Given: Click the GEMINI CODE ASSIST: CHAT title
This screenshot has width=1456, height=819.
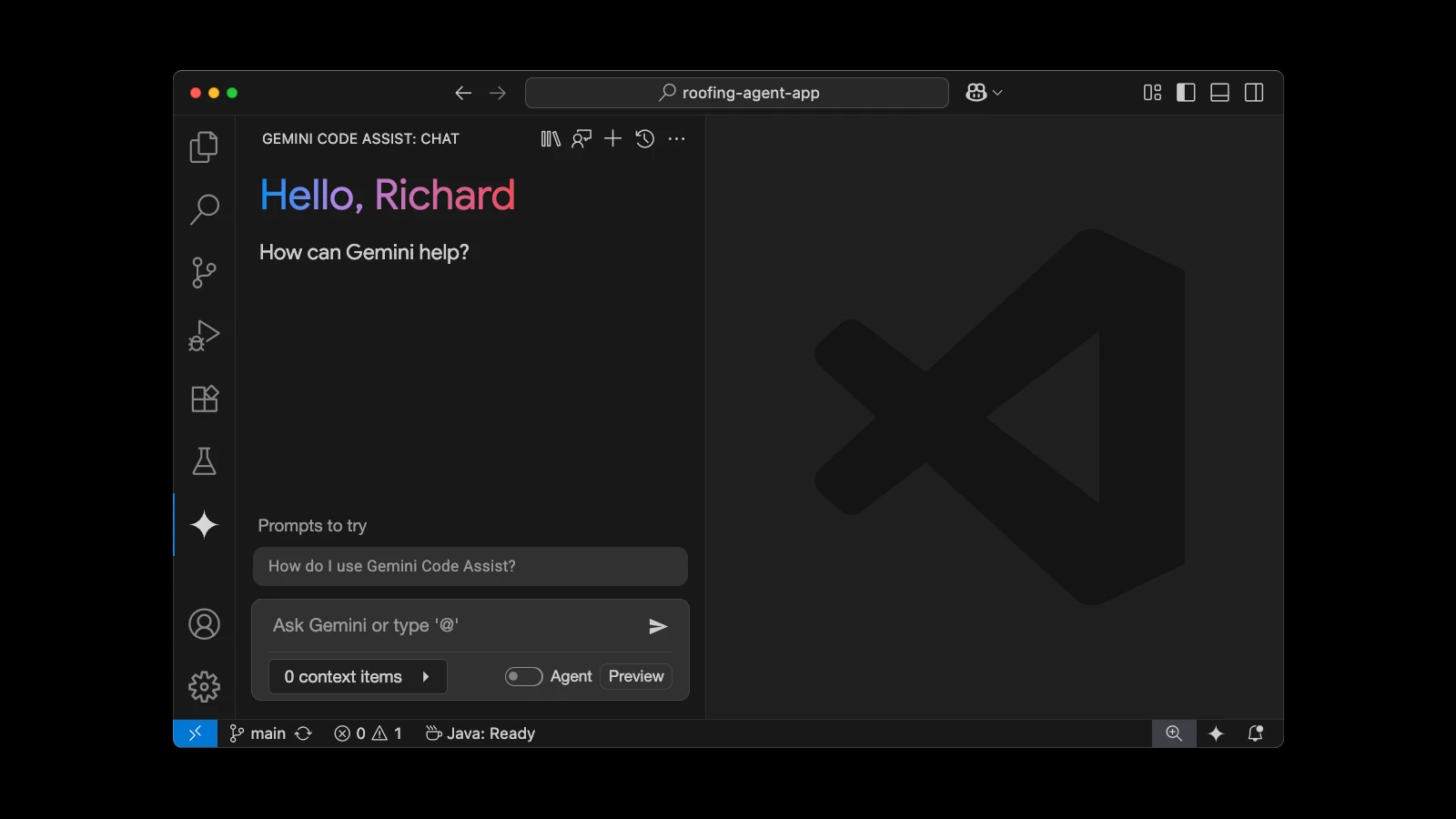Looking at the screenshot, I should 360,138.
